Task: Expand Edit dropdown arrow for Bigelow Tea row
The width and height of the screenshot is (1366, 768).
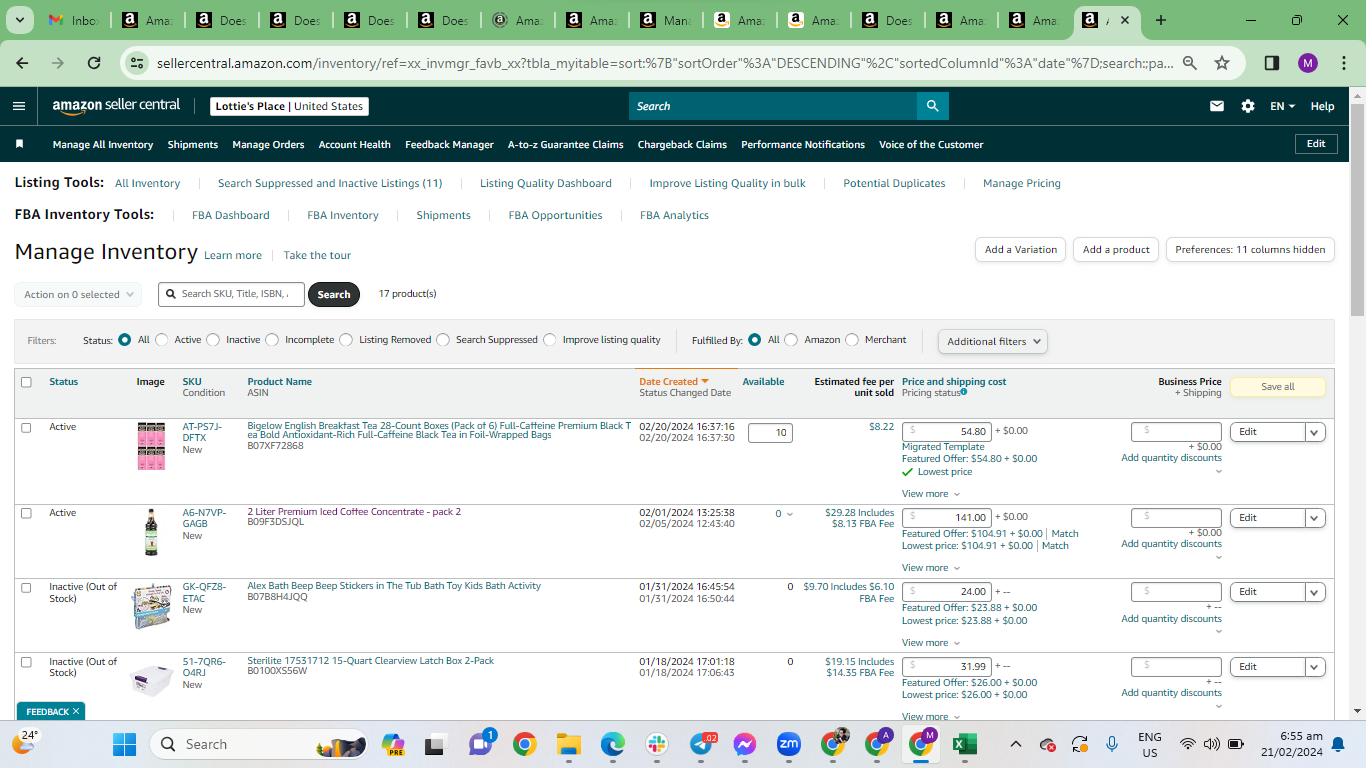Action: click(1315, 432)
